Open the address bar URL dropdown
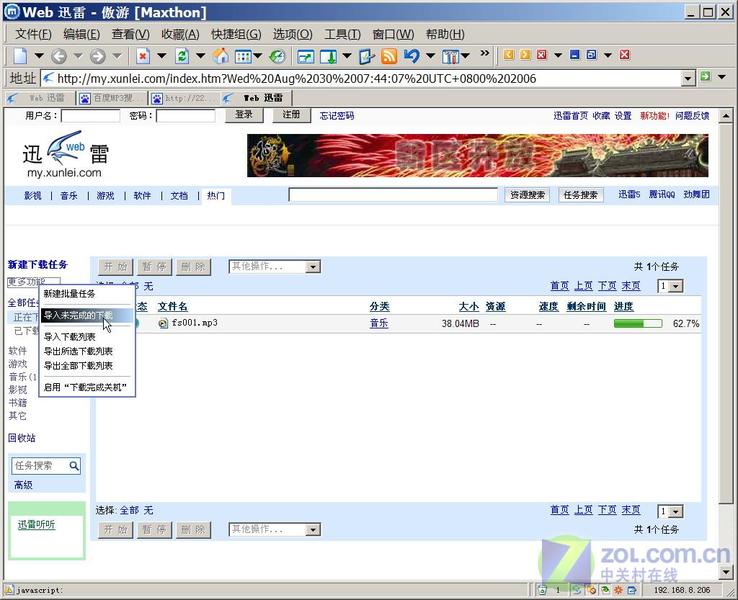This screenshot has height=600, width=738. pos(688,78)
